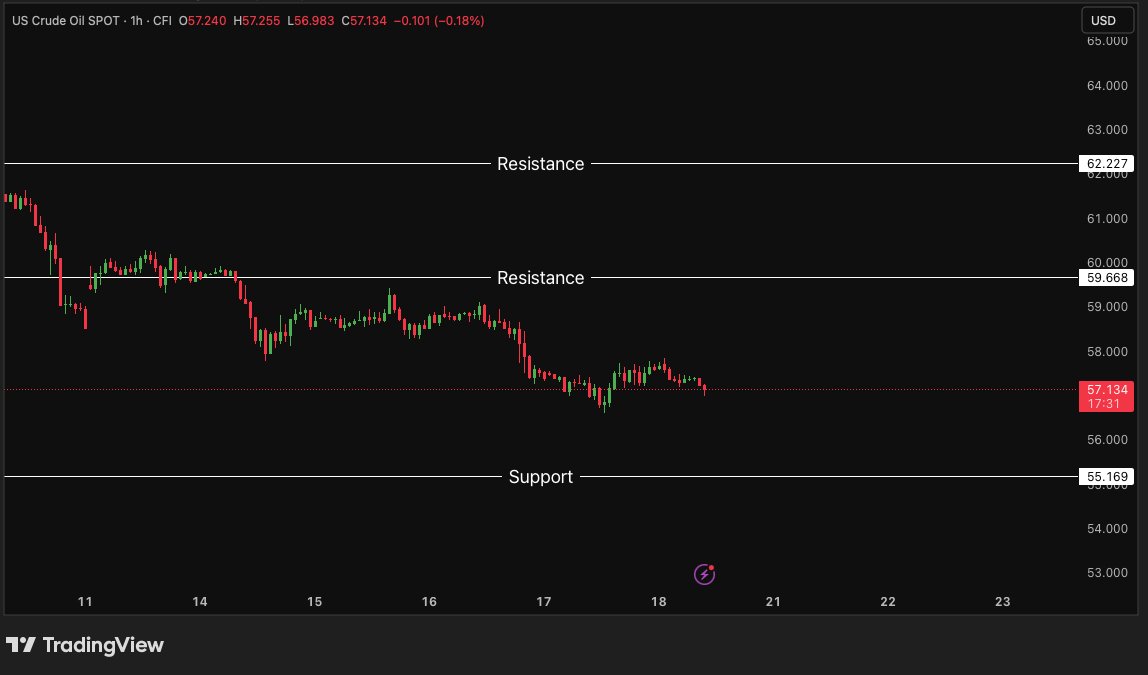Select the lower Resistance line label
Viewport: 1148px width, 675px height.
[x=540, y=278]
